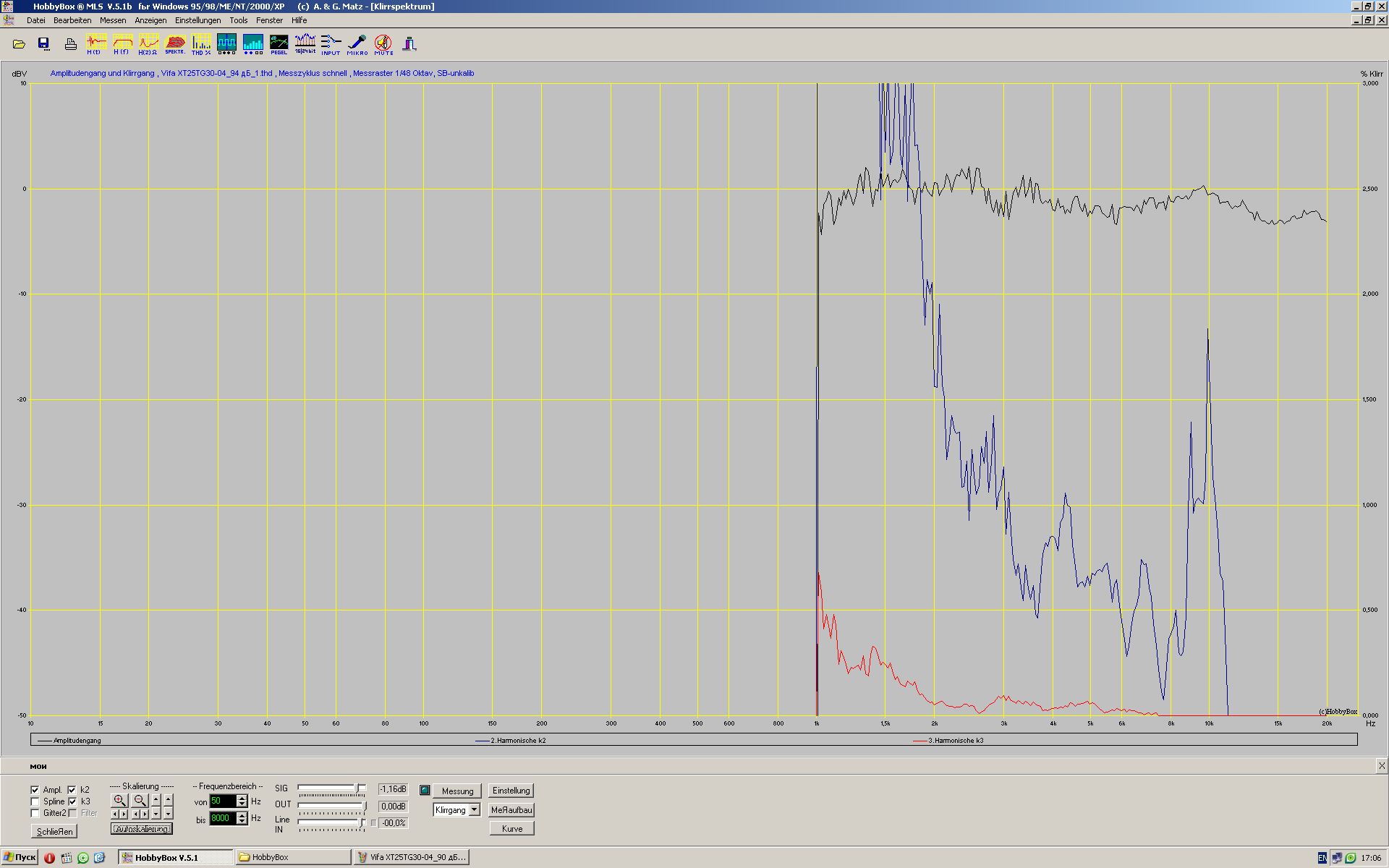This screenshot has height=868, width=1389.
Task: Open the Einstellungen menu
Action: (x=197, y=20)
